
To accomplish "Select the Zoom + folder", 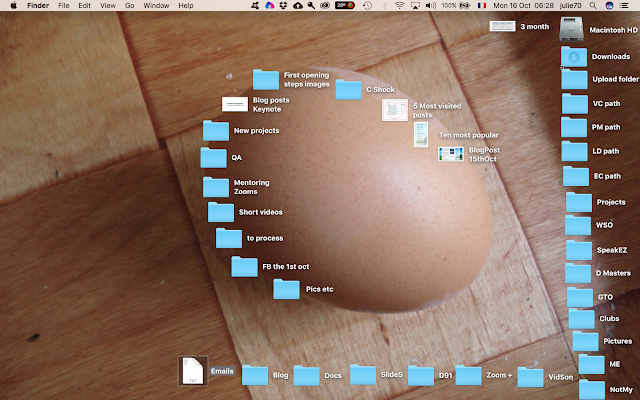I will tap(469, 375).
